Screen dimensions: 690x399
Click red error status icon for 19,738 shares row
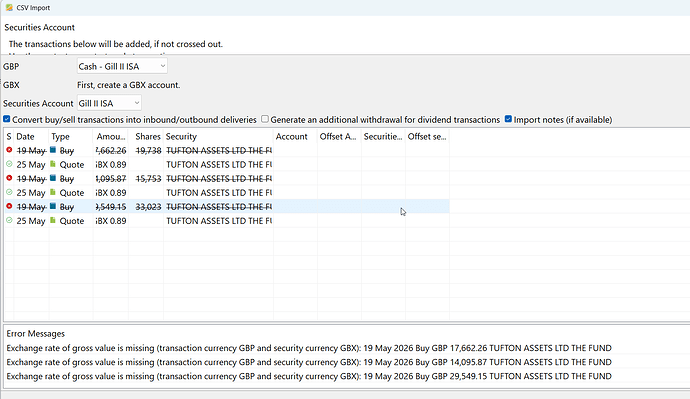(x=9, y=150)
